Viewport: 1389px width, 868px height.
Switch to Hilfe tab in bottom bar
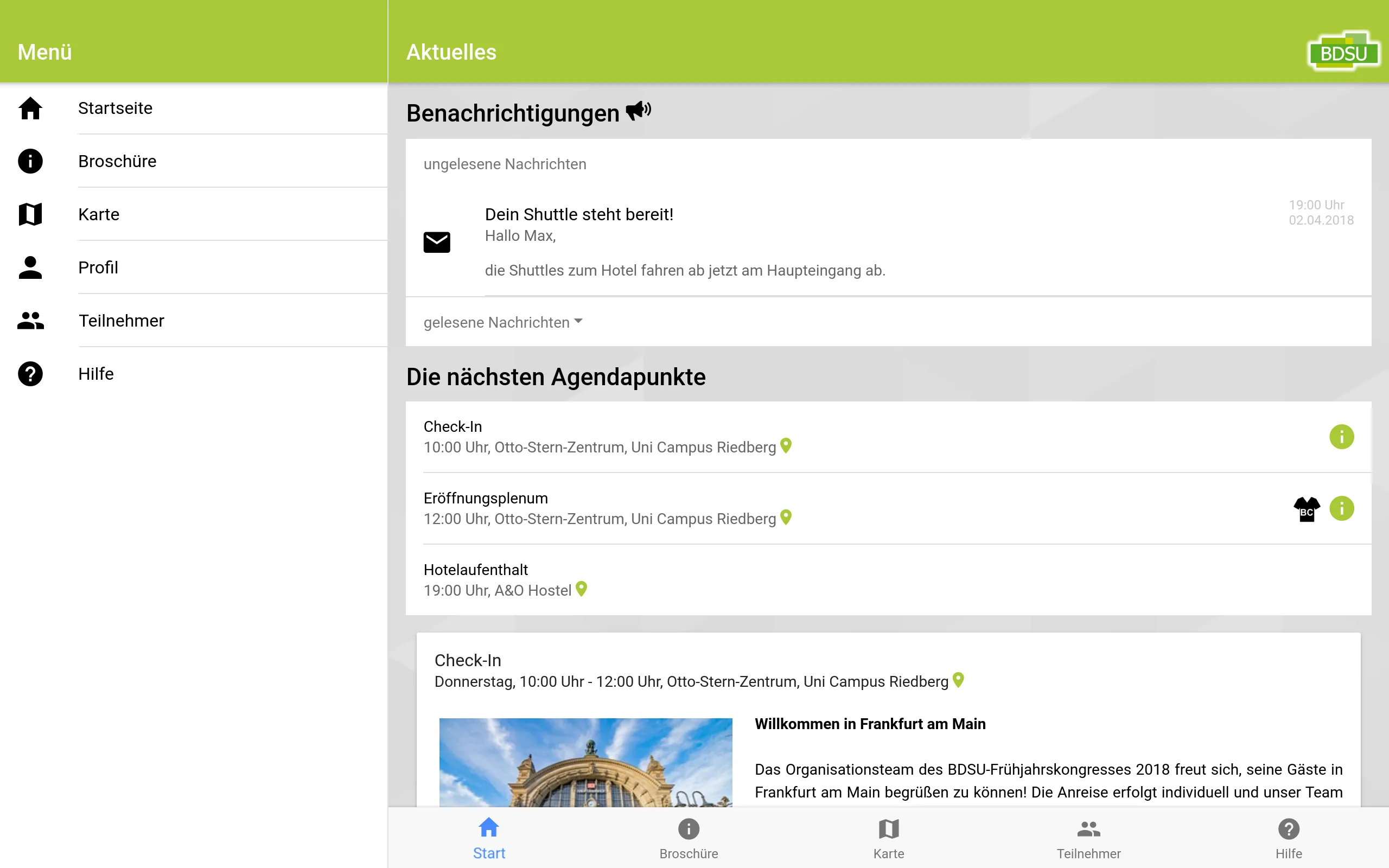1289,838
